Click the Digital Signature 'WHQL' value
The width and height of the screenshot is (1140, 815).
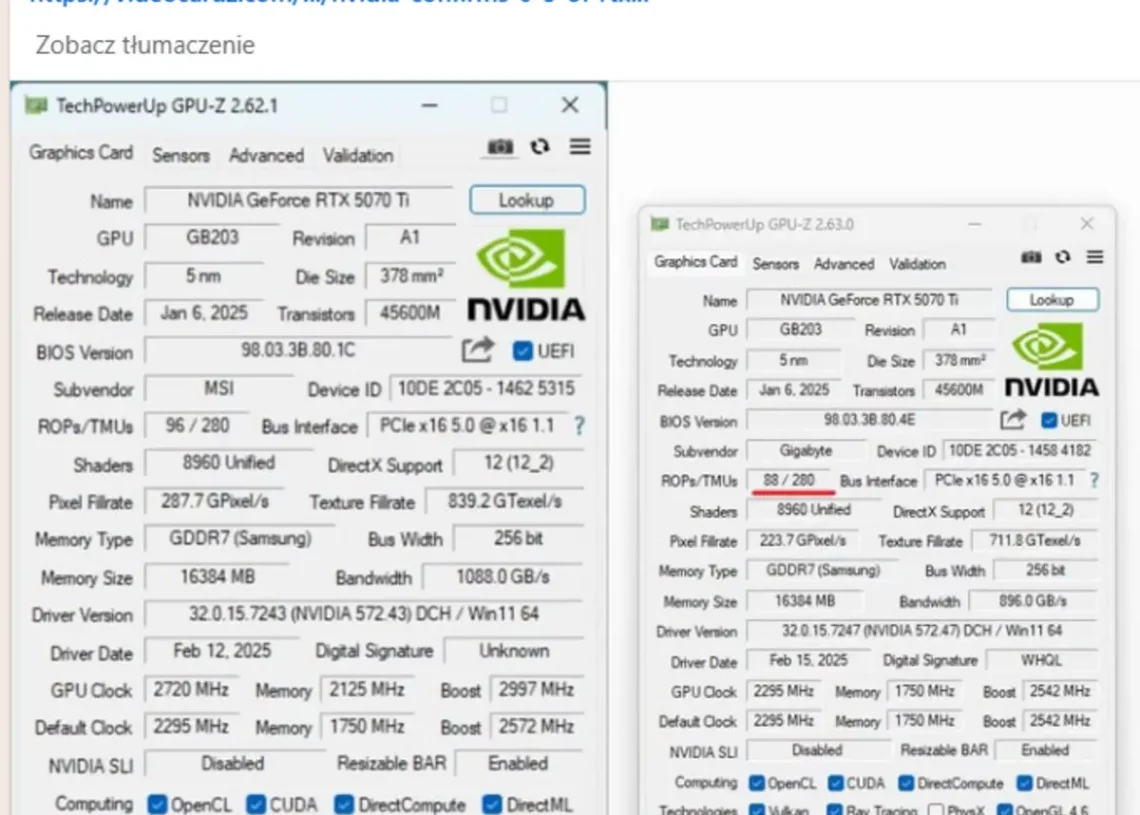point(1042,660)
